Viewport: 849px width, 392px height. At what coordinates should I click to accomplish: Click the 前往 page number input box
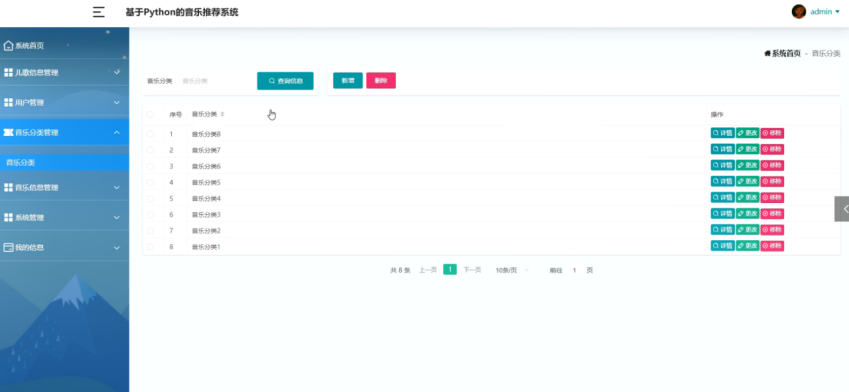tap(574, 270)
